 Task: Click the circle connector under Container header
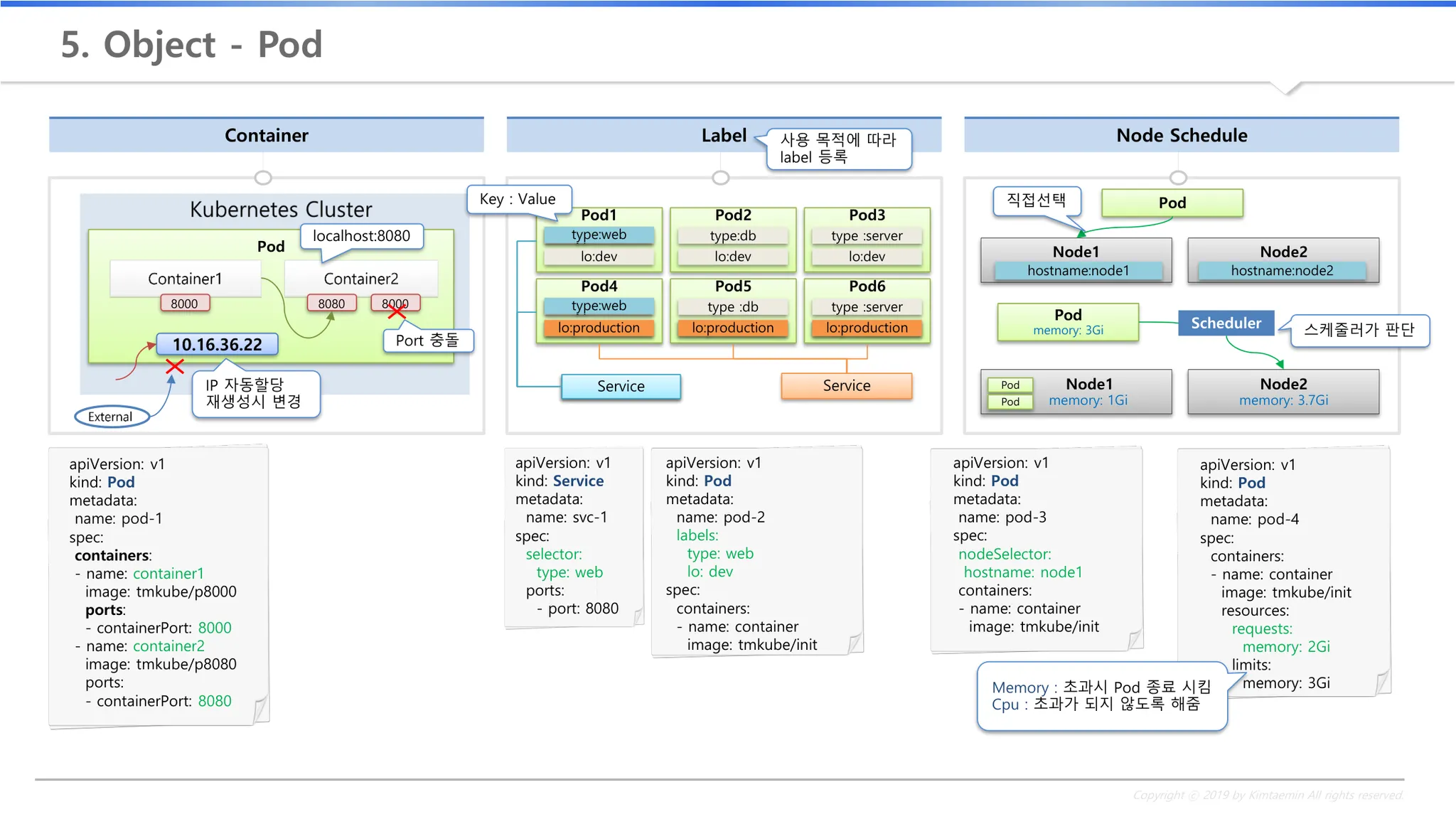tap(263, 178)
